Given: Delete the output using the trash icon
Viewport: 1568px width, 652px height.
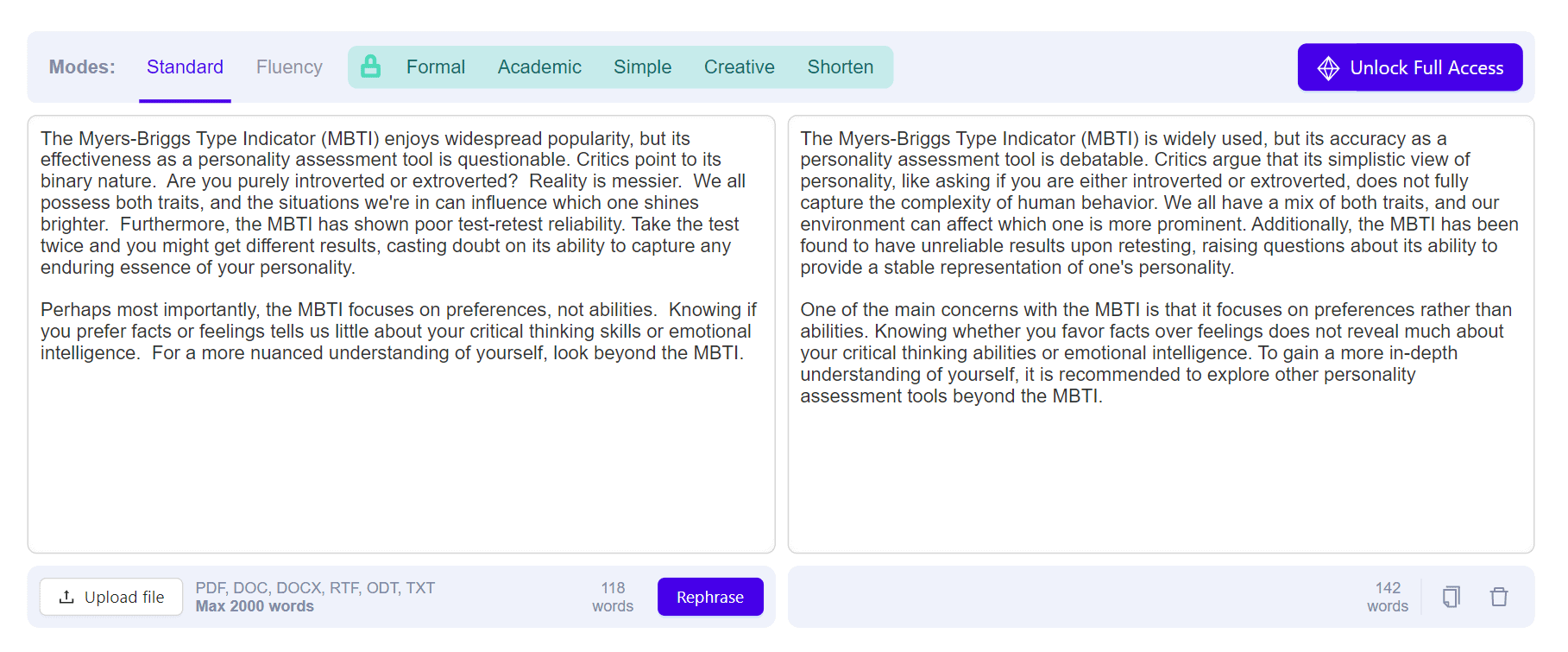Looking at the screenshot, I should [x=1499, y=597].
